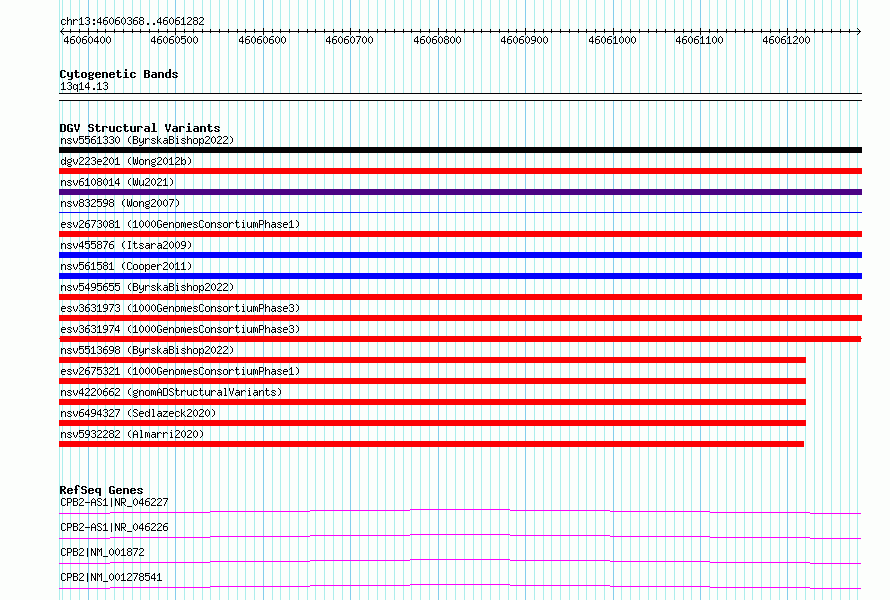Select variant label nsv6494327 (Sedlazeck2020)
The image size is (890, 600).
(x=138, y=413)
